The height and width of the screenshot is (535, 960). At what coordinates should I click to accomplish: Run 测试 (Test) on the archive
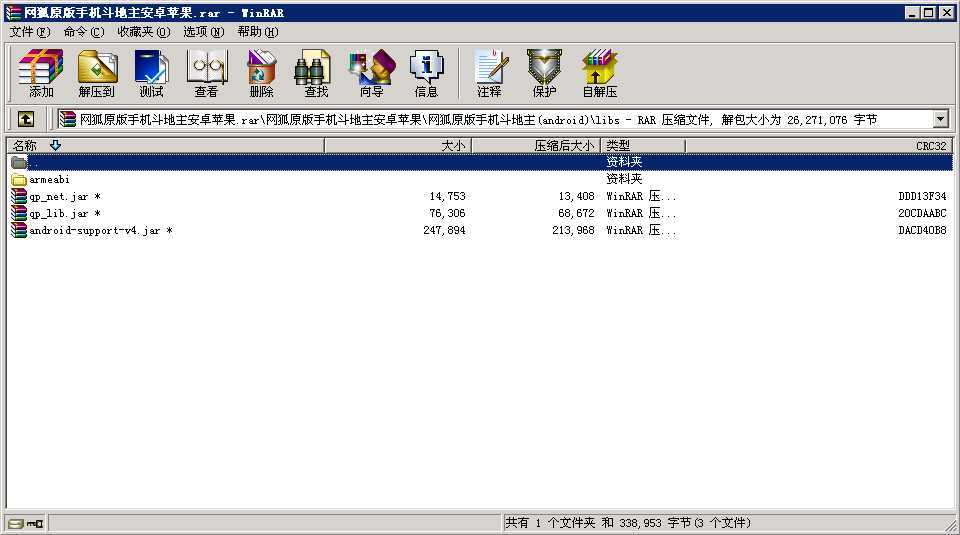click(151, 74)
